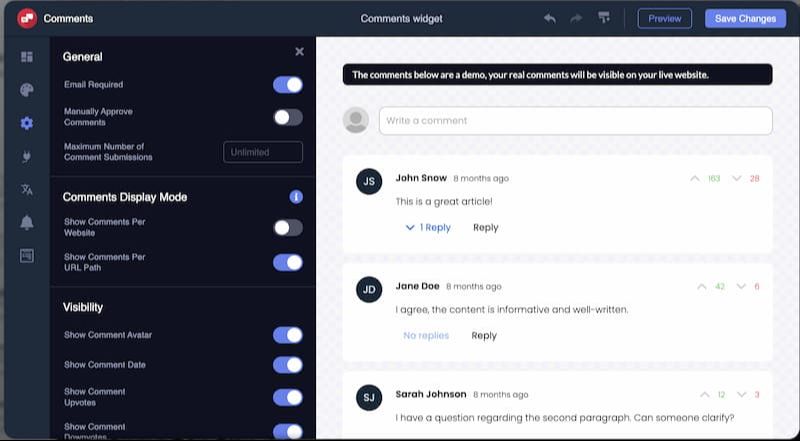
Task: Click the General section heading
Action: click(83, 57)
